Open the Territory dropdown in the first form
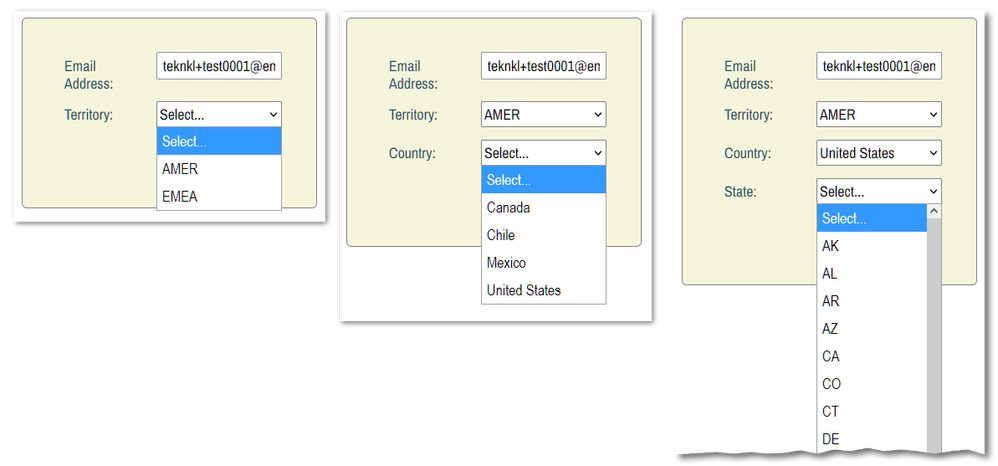Image resolution: width=998 pixels, height=466 pixels. pyautogui.click(x=219, y=115)
